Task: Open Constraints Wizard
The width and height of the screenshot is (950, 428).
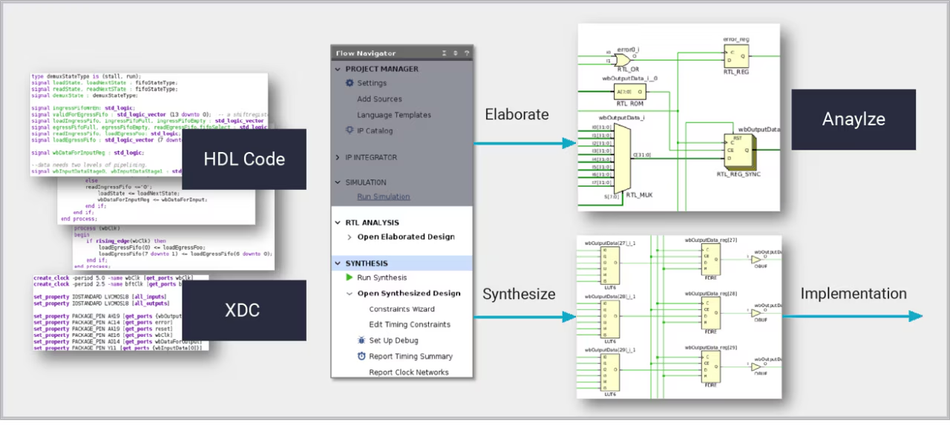Action: click(x=401, y=309)
